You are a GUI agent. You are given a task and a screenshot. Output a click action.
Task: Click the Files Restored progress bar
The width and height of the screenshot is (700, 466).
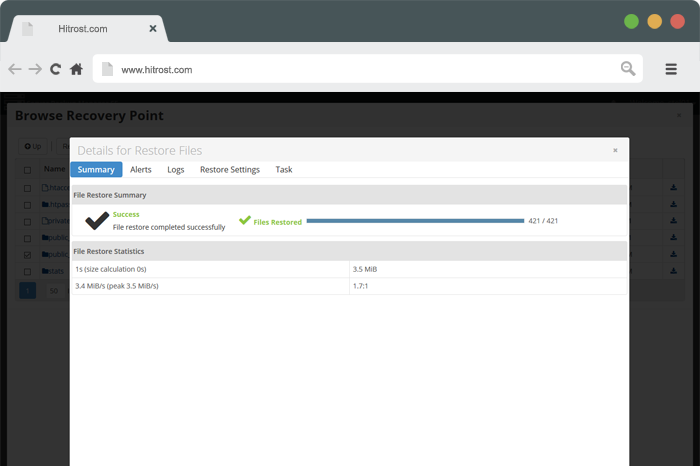coord(415,221)
